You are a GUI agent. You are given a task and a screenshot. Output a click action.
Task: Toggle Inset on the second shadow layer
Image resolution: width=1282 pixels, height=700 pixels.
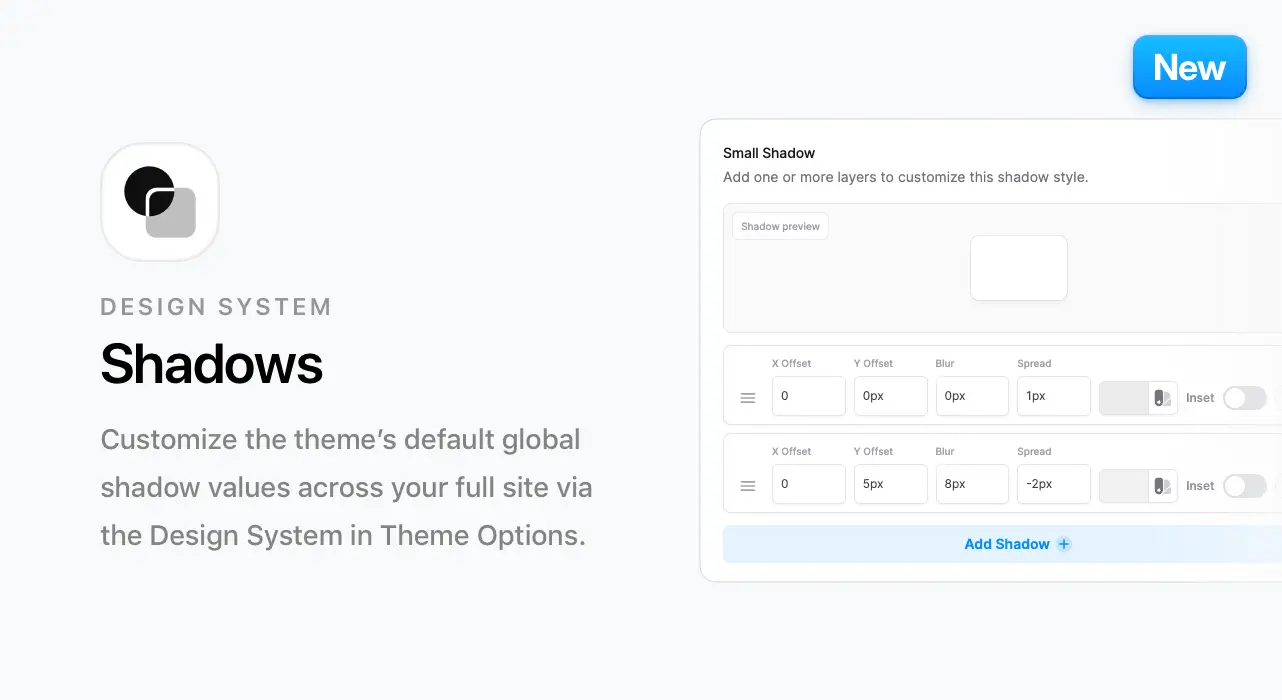(1245, 486)
